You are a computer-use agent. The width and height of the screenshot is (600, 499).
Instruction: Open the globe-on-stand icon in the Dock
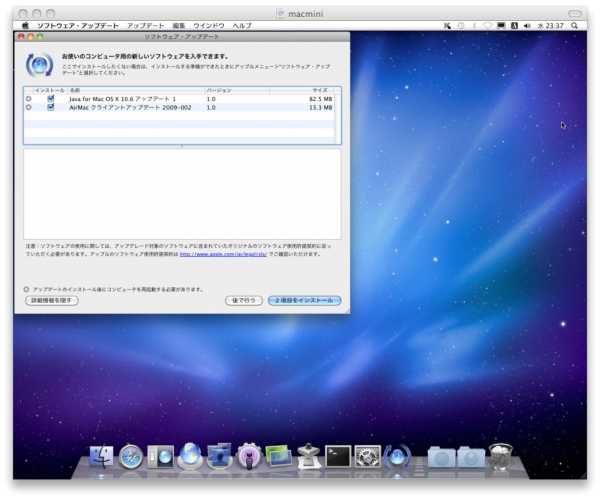point(190,456)
